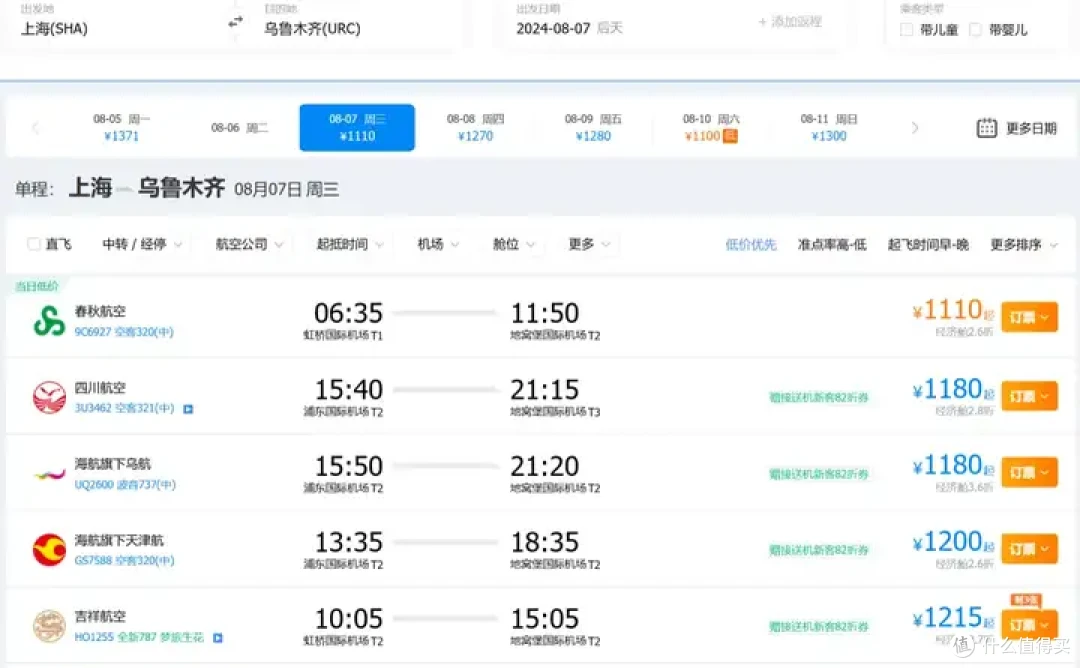
Task: Select the 08-07 ¥1110 date tab
Action: pos(357,127)
